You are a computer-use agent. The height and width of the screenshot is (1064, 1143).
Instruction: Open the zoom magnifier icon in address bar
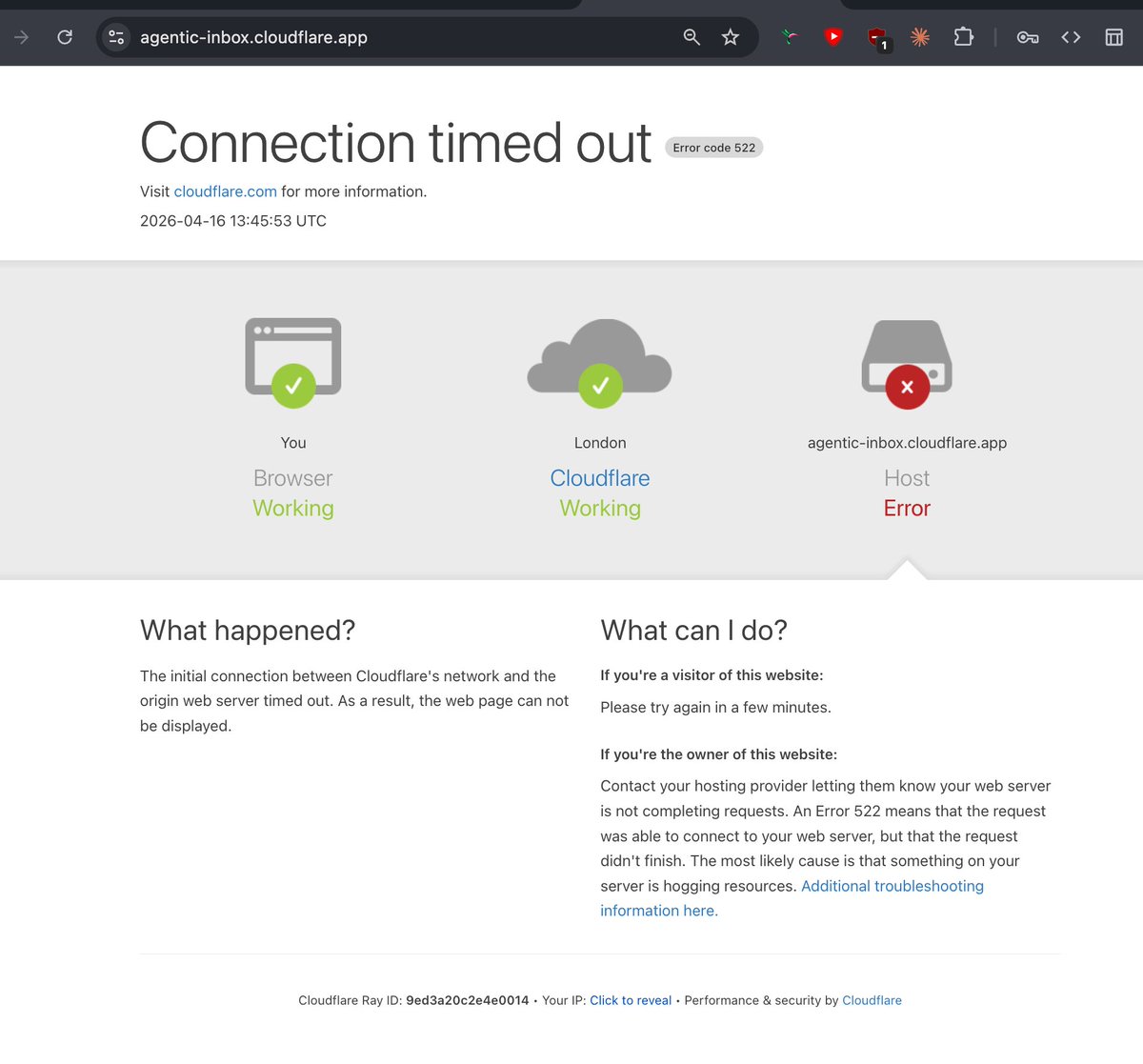coord(692,37)
